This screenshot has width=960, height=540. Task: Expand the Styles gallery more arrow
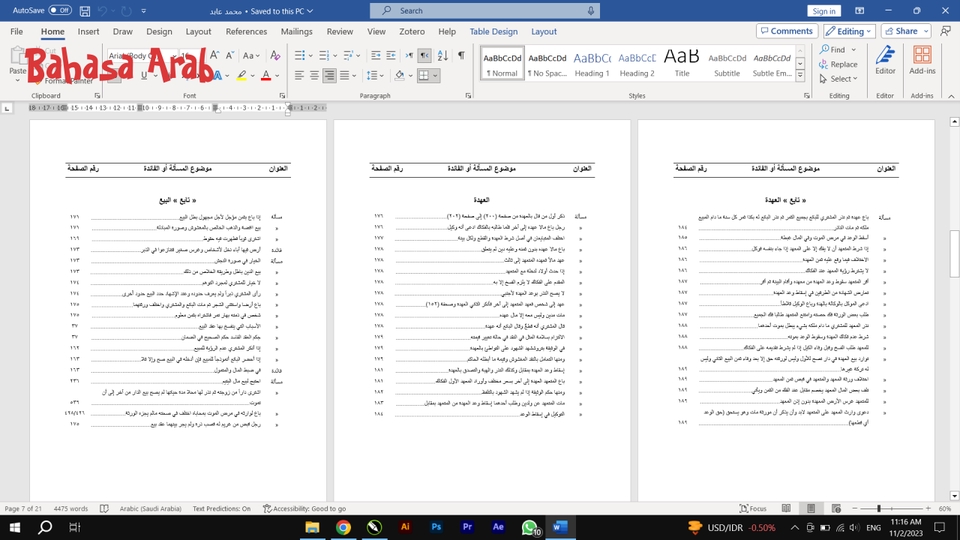coord(800,76)
